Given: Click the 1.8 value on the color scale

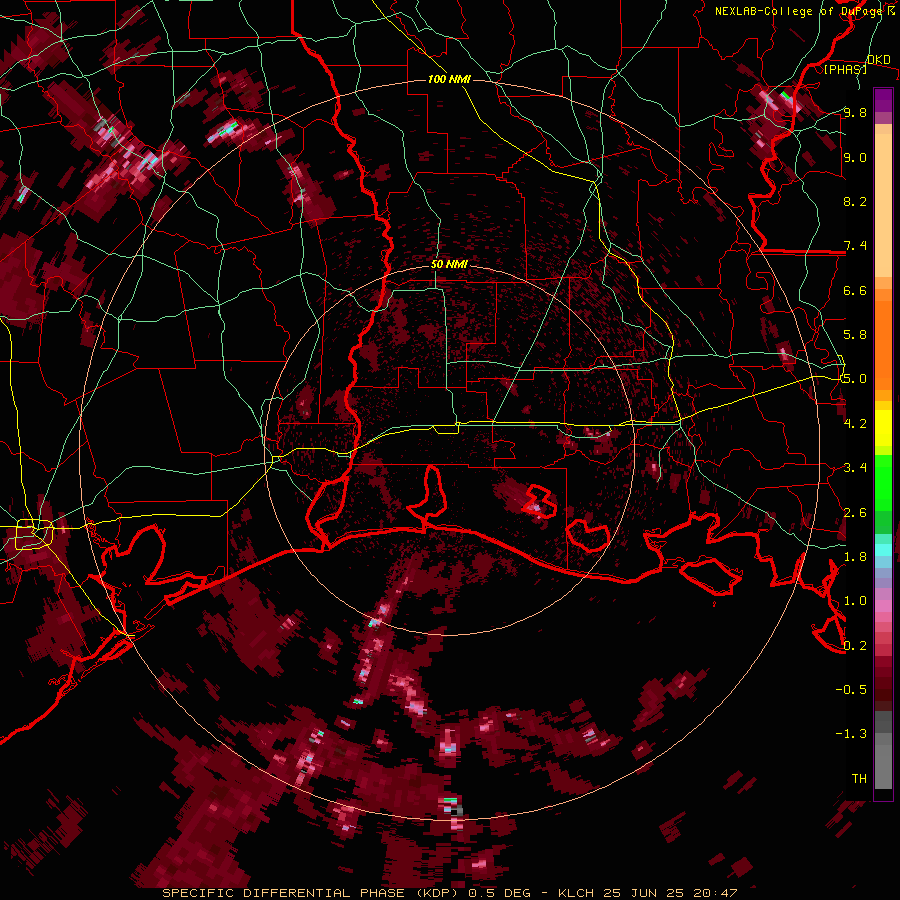Looking at the screenshot, I should click(x=855, y=557).
